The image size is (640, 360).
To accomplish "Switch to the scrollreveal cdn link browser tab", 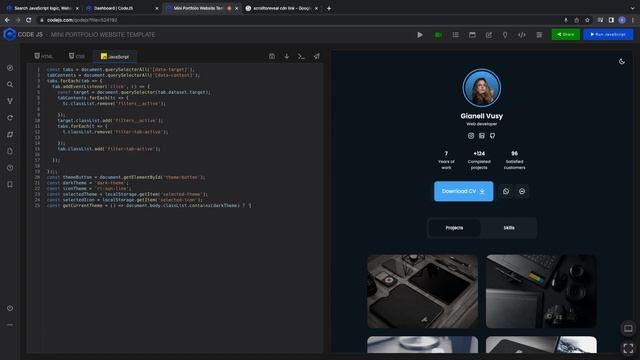I will [282, 8].
